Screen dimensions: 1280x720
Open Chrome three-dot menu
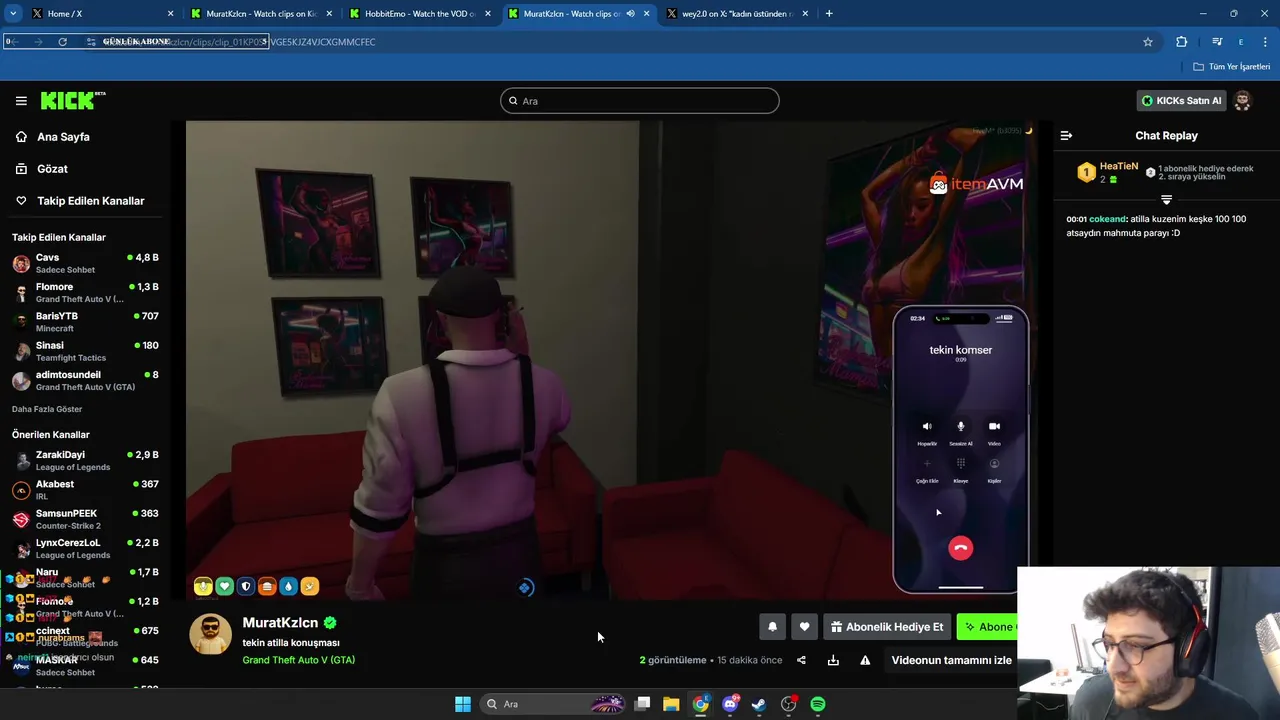tap(1266, 42)
